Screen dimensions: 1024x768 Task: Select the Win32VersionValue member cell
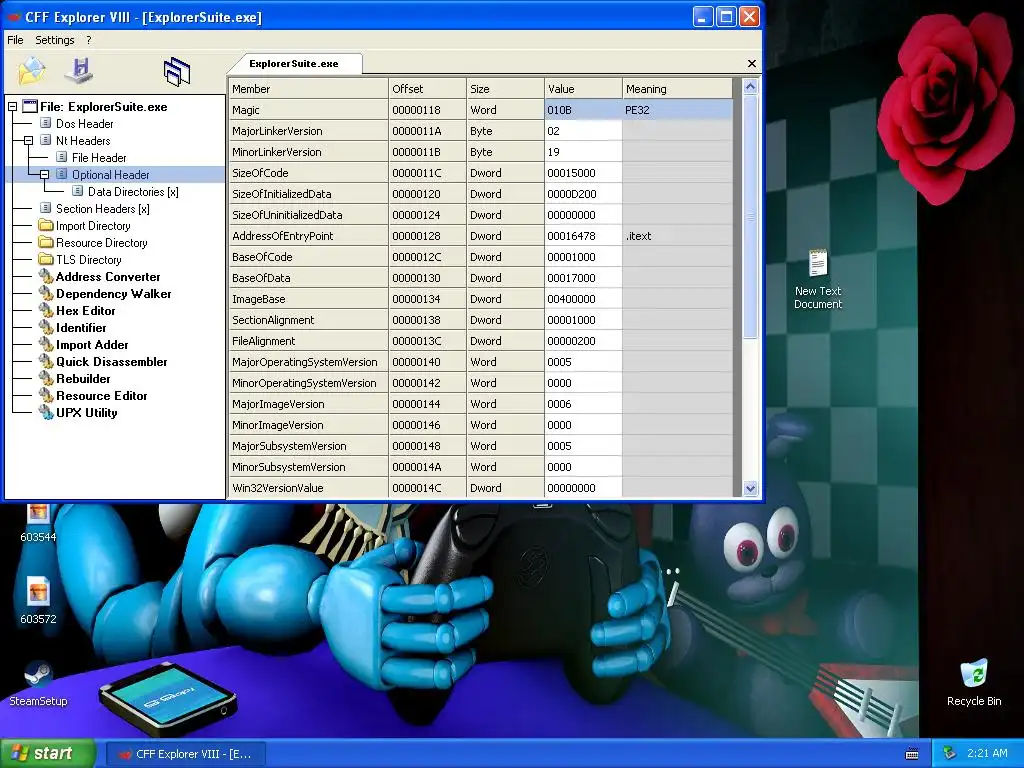click(308, 488)
